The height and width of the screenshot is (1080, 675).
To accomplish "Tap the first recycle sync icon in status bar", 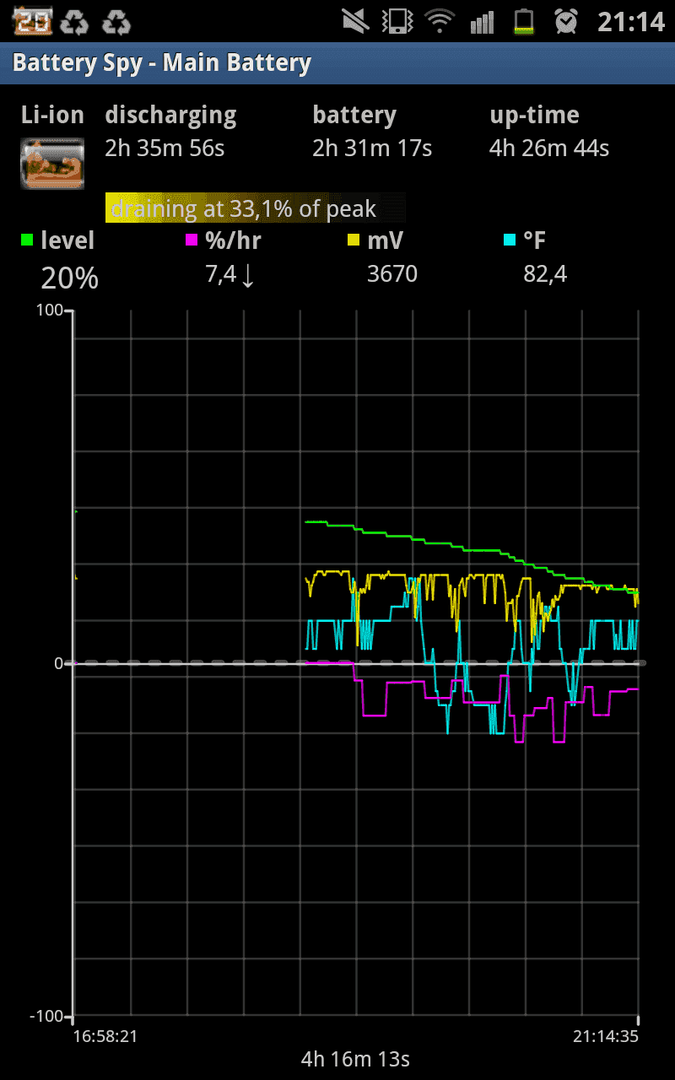I will click(x=74, y=21).
